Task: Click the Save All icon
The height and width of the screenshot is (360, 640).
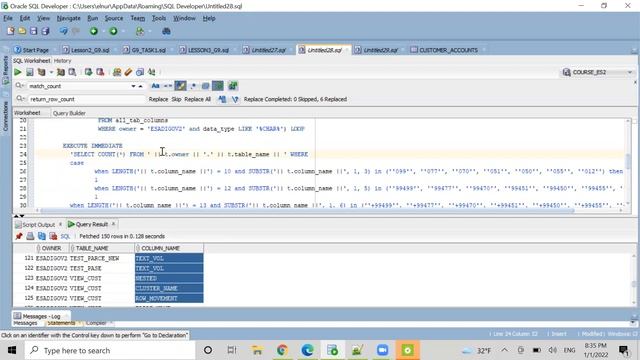Action: tap(45, 31)
